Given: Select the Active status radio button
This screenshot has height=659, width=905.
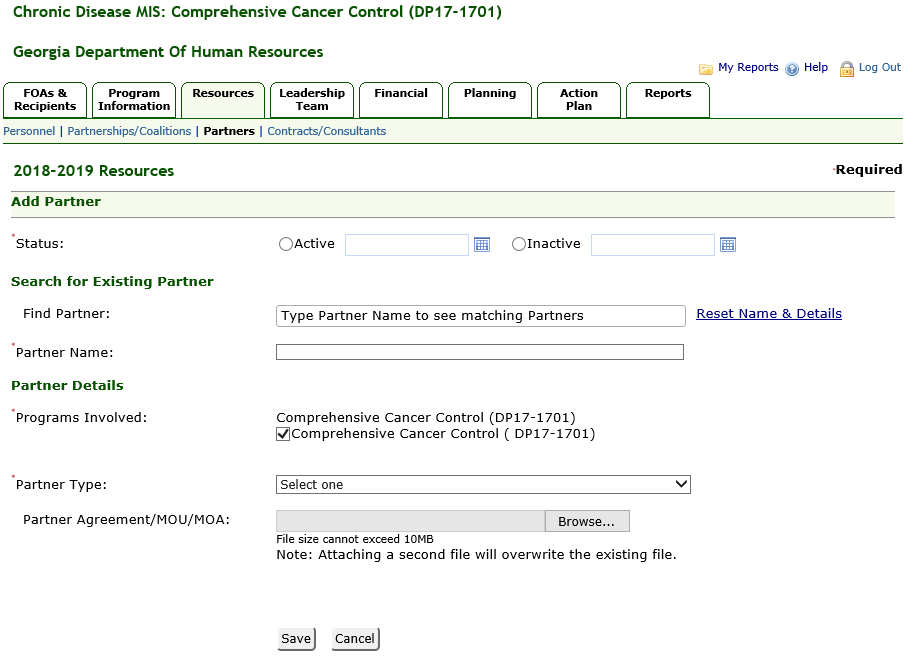Looking at the screenshot, I should (x=286, y=244).
